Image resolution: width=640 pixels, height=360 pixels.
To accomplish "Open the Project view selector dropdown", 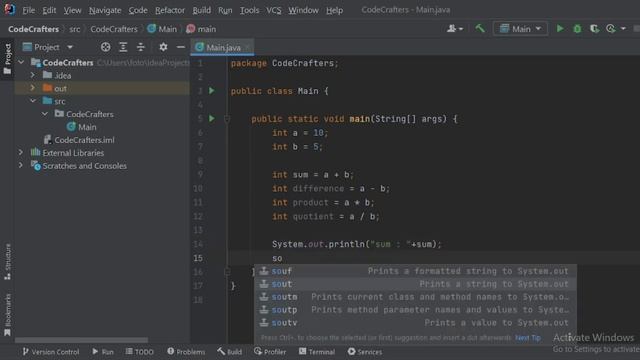I will tap(48, 47).
